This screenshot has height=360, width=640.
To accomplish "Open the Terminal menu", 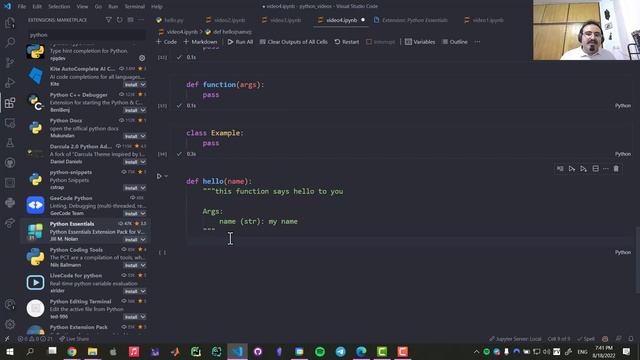I will pyautogui.click(x=134, y=7).
